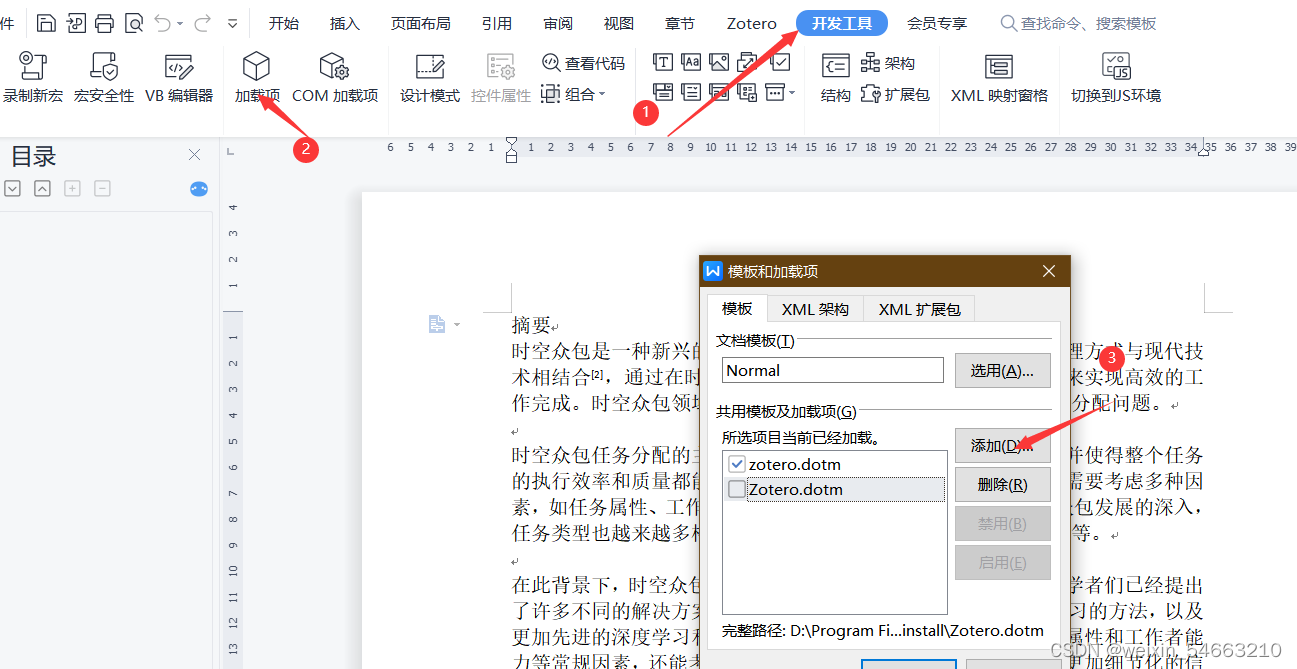This screenshot has width=1297, height=669.
Task: Switch to the 引用 ribbon tab
Action: click(x=497, y=23)
